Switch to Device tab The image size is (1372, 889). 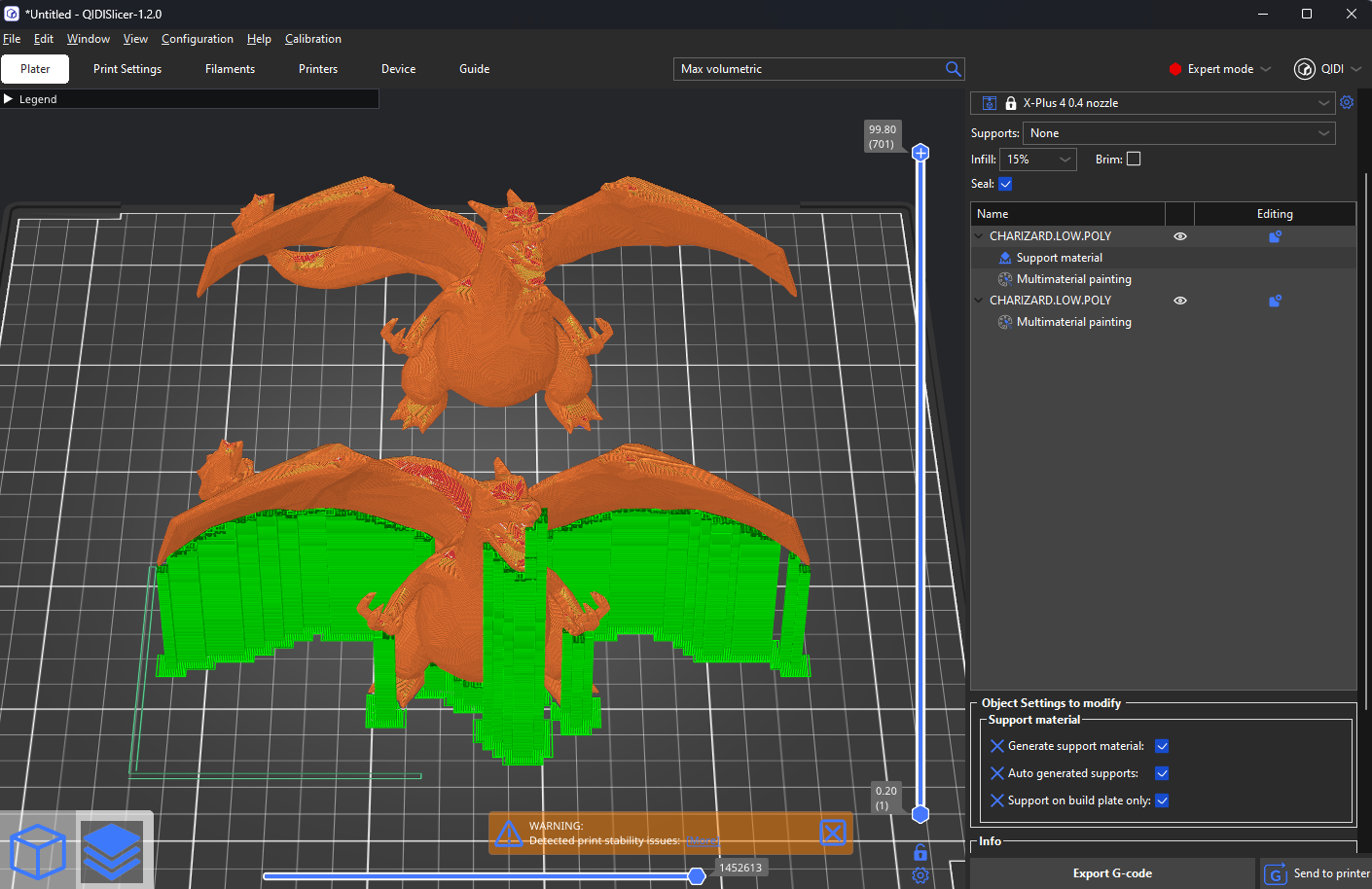pos(399,69)
